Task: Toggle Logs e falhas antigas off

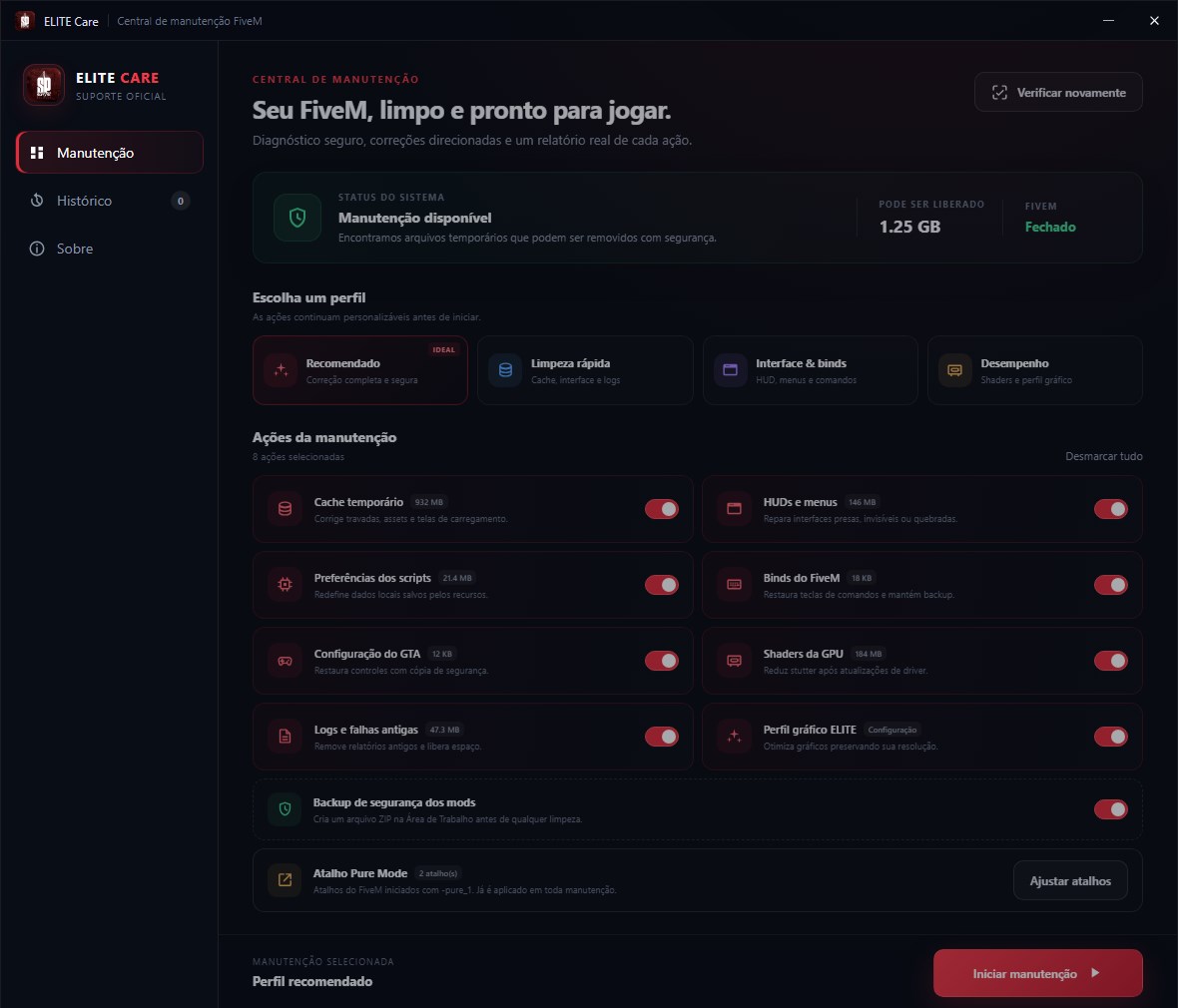Action: (x=661, y=737)
